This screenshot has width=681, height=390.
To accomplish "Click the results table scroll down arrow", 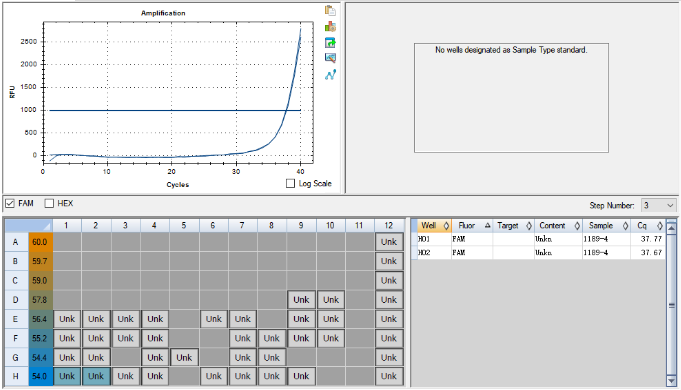I will 671,381.
